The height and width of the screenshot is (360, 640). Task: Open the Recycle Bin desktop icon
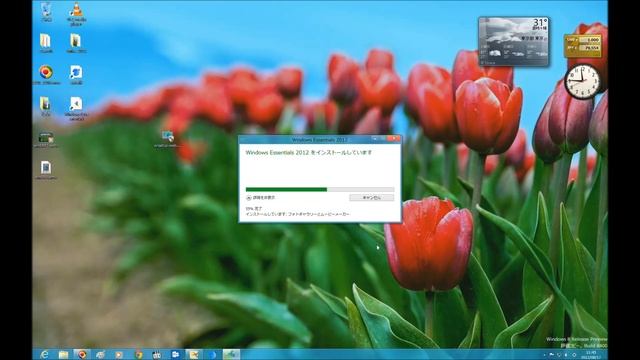46,12
